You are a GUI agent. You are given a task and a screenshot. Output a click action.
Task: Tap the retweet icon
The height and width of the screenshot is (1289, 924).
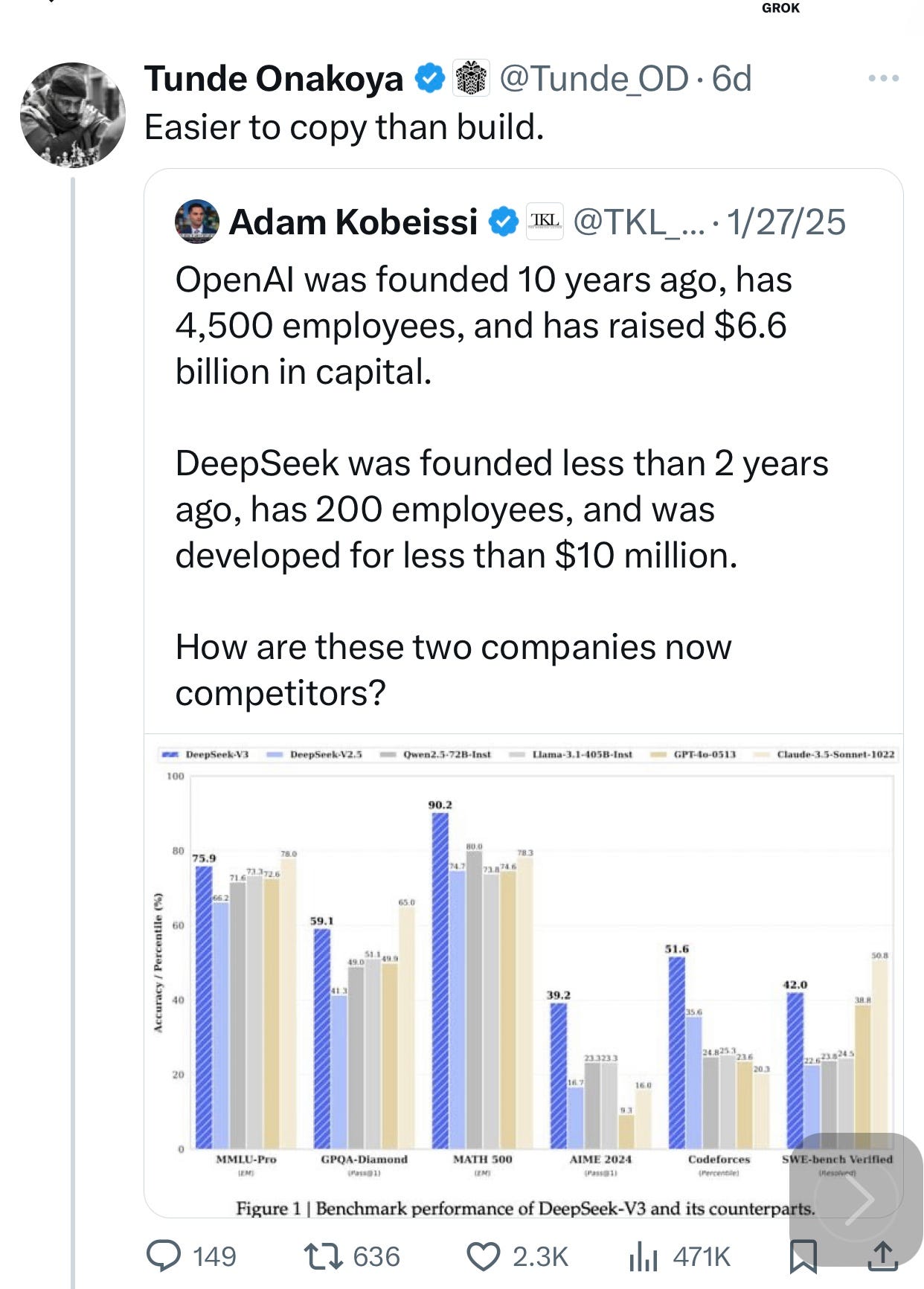324,1256
